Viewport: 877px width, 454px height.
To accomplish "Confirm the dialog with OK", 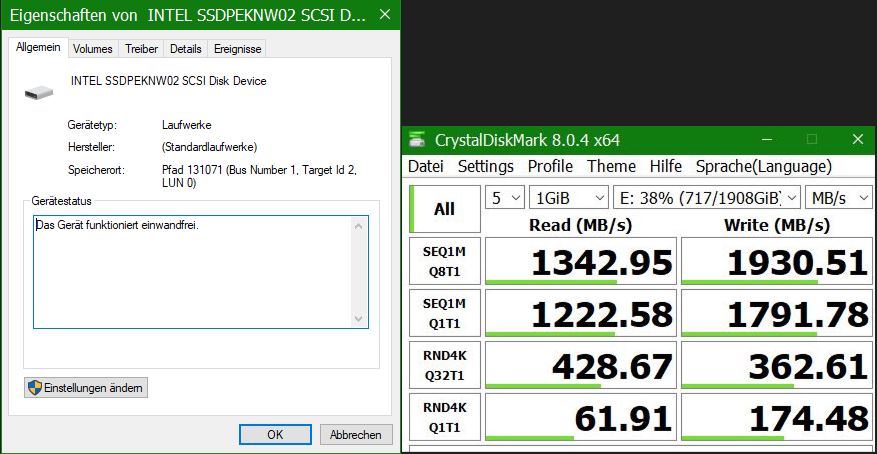I will (x=275, y=434).
